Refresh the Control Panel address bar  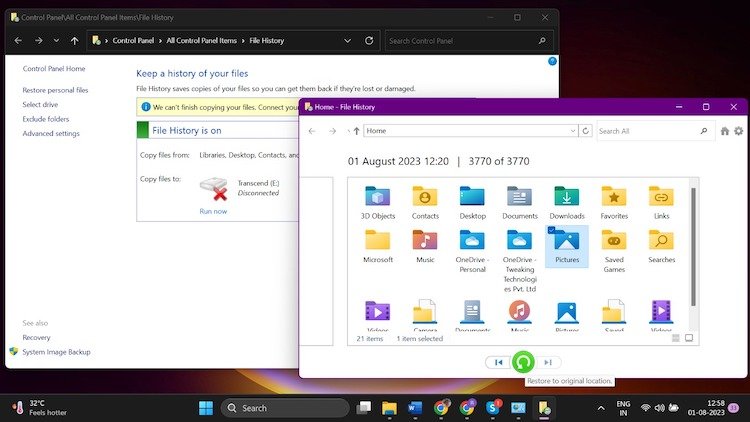pos(369,41)
